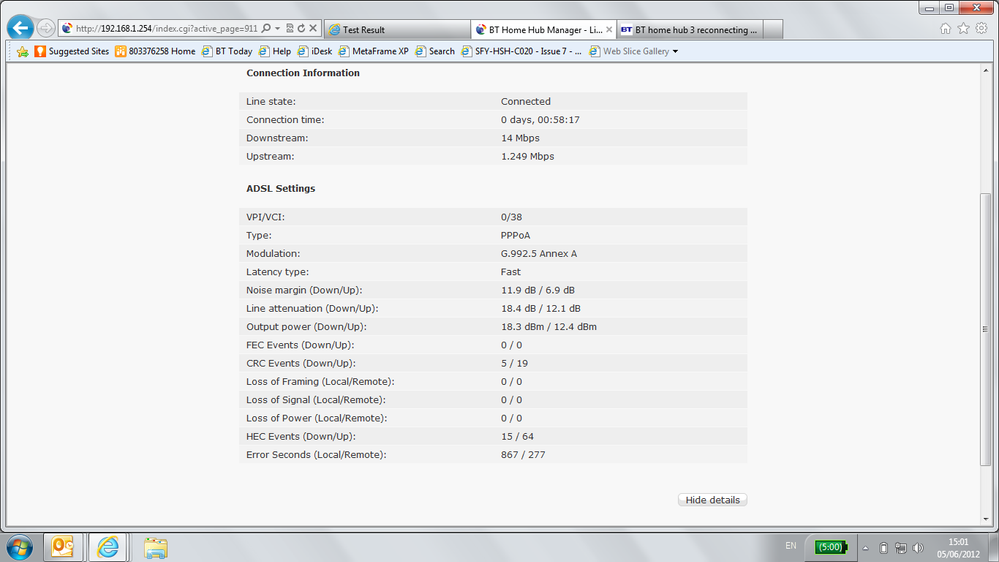Add to favorites bar star icon
This screenshot has height=562, width=999.
click(22, 52)
